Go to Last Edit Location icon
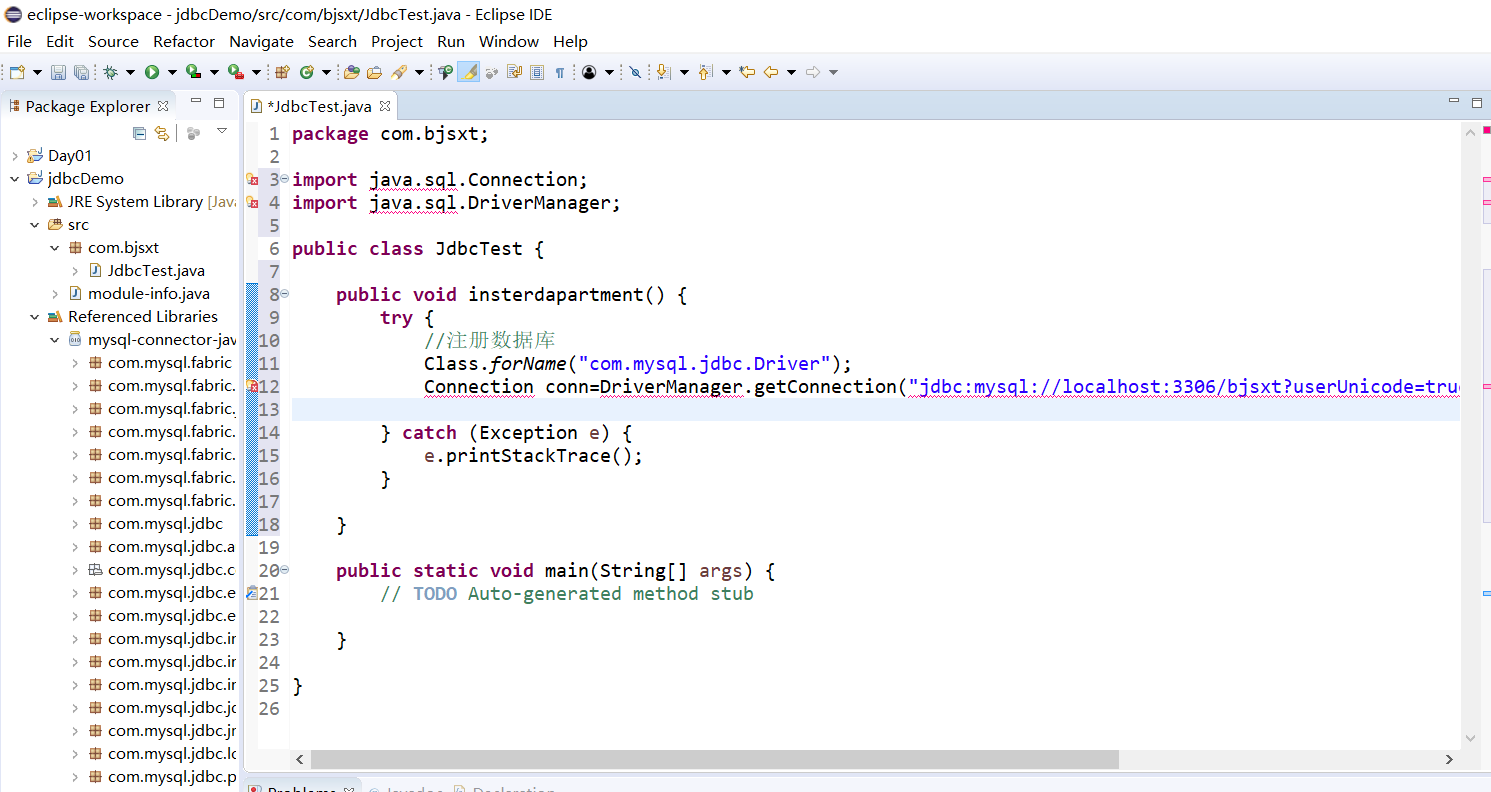1491x792 pixels. [747, 72]
